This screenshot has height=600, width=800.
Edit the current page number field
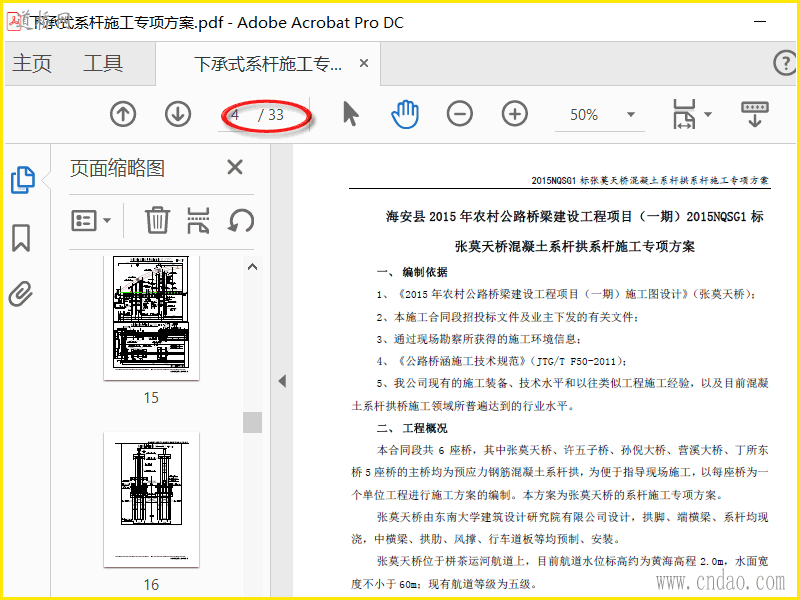click(x=236, y=115)
